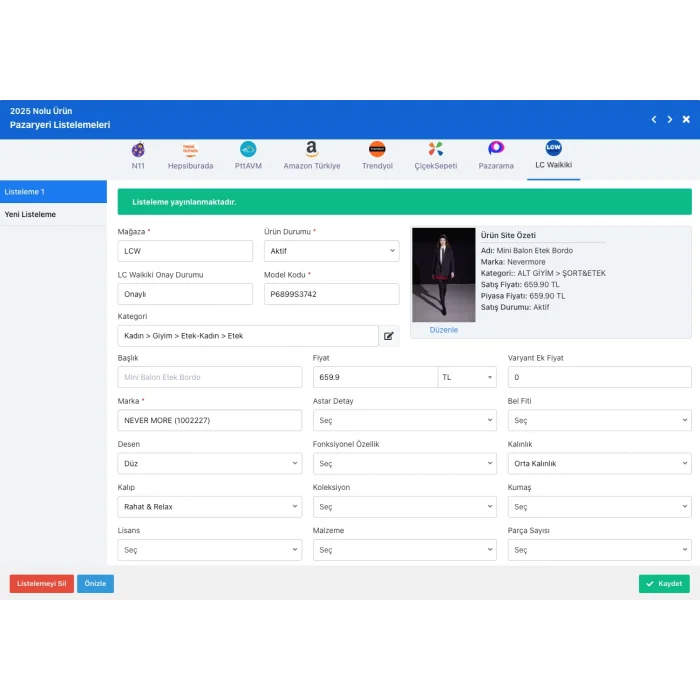Open the TL currency dropdown
700x700 pixels.
pyautogui.click(x=467, y=377)
